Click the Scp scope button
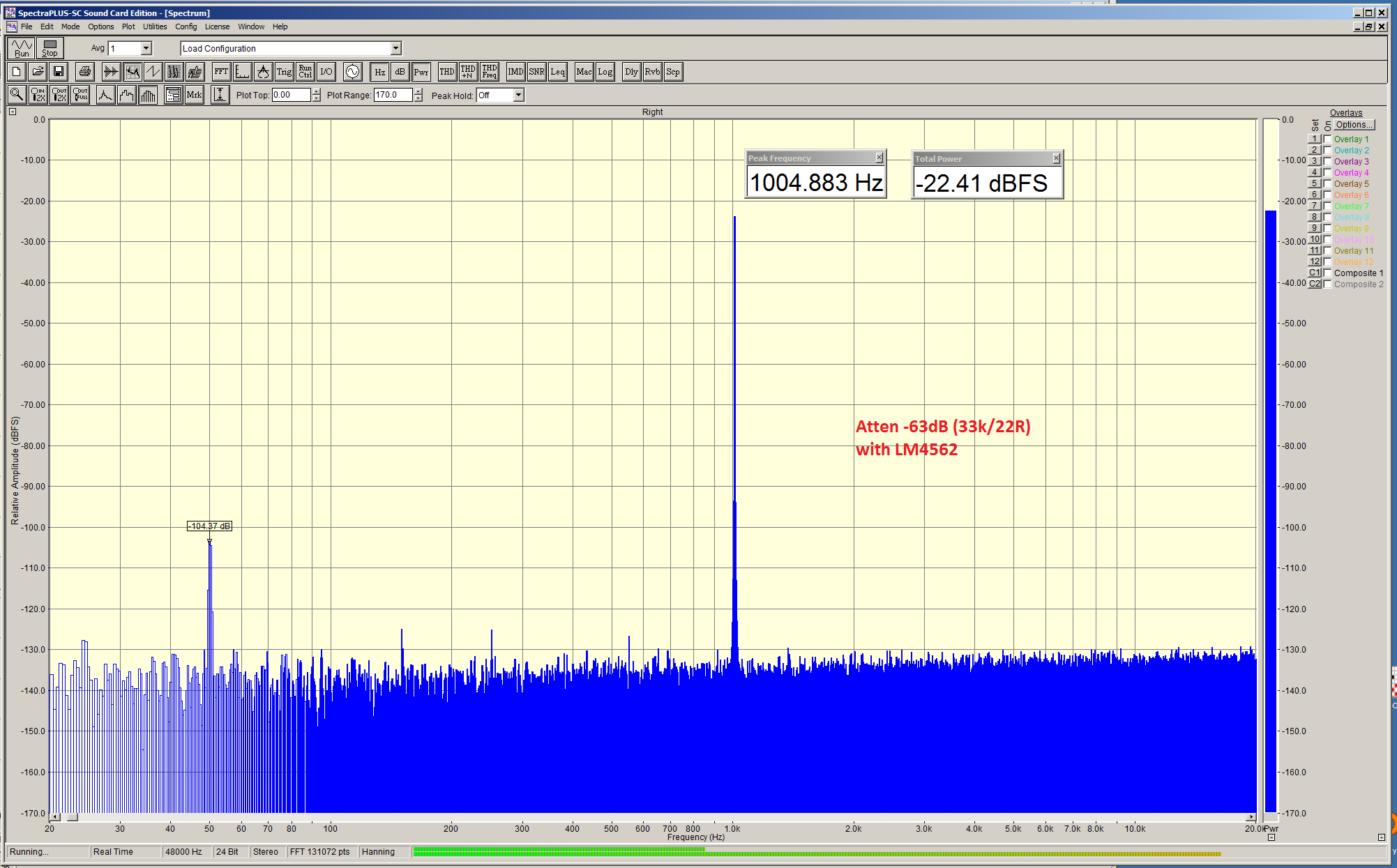 click(x=673, y=72)
